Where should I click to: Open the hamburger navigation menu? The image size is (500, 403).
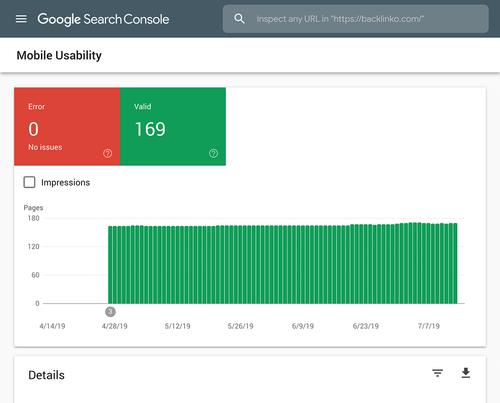(x=21, y=19)
